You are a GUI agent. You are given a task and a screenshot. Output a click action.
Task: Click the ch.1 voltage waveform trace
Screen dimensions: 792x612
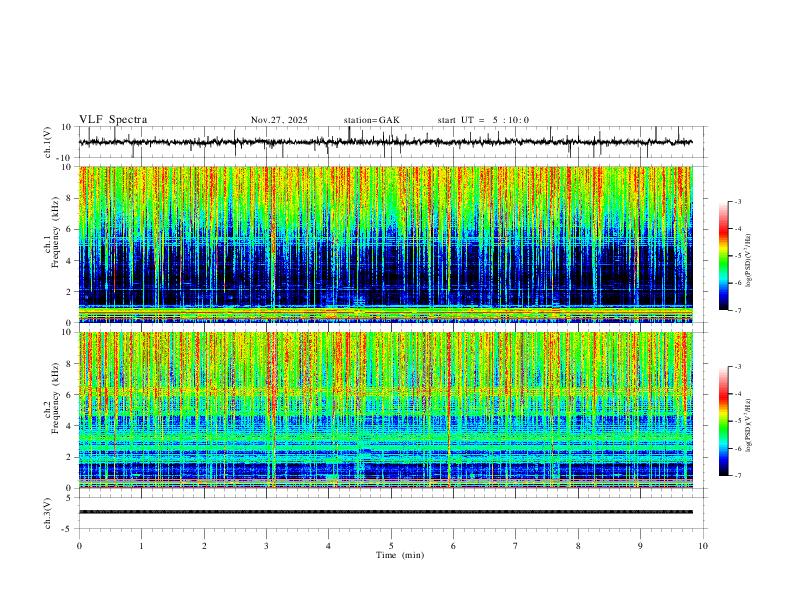[x=385, y=142]
